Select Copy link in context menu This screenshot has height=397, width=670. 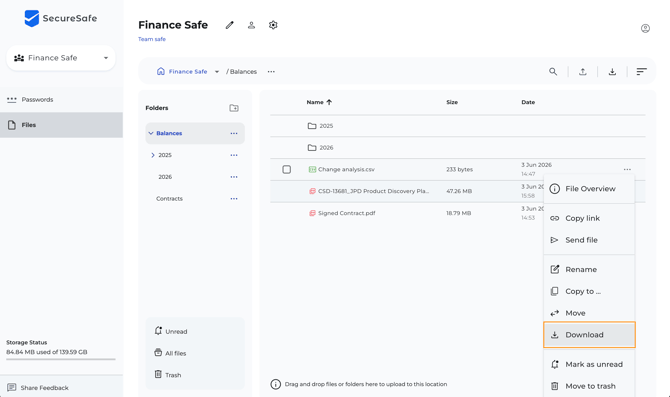click(x=589, y=218)
